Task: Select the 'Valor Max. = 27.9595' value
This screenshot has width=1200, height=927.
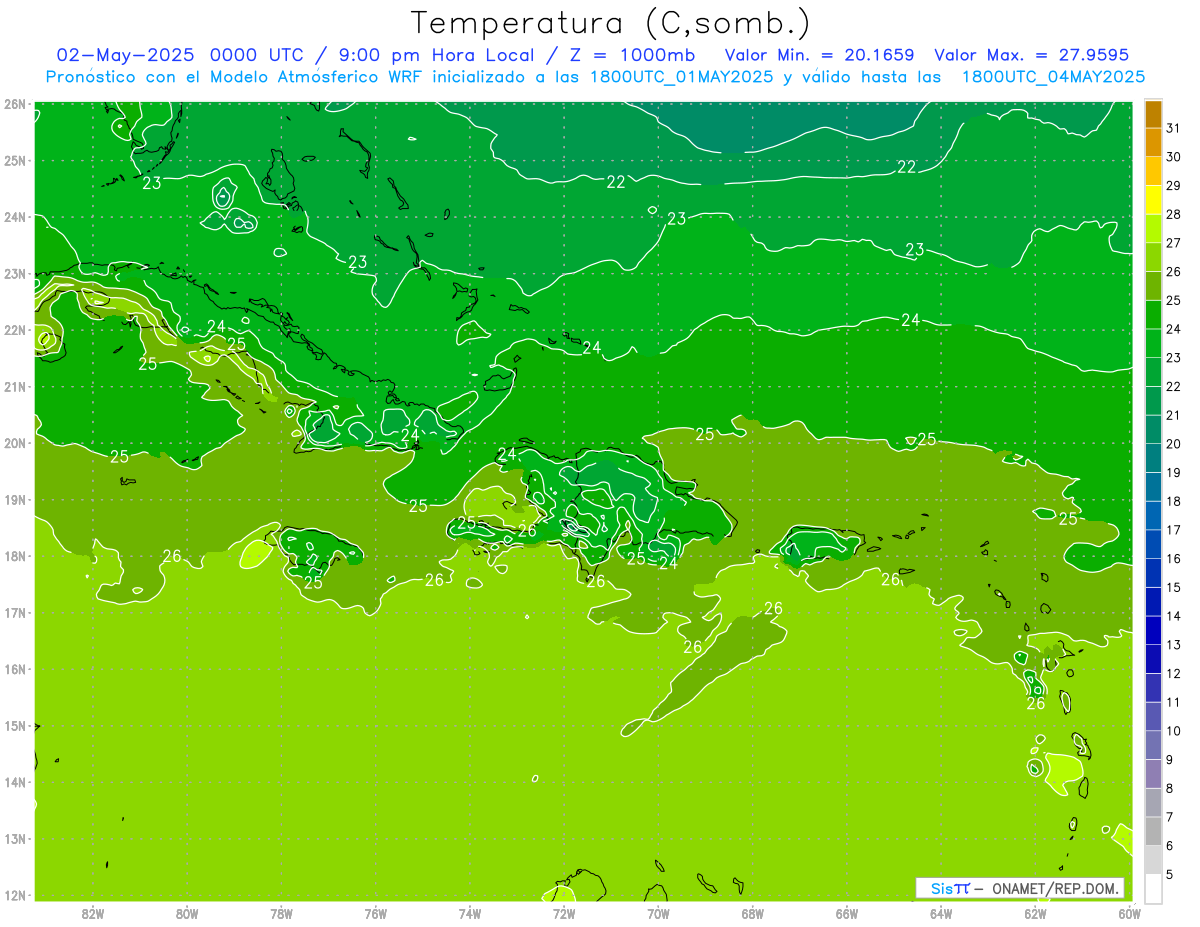Action: point(1031,55)
